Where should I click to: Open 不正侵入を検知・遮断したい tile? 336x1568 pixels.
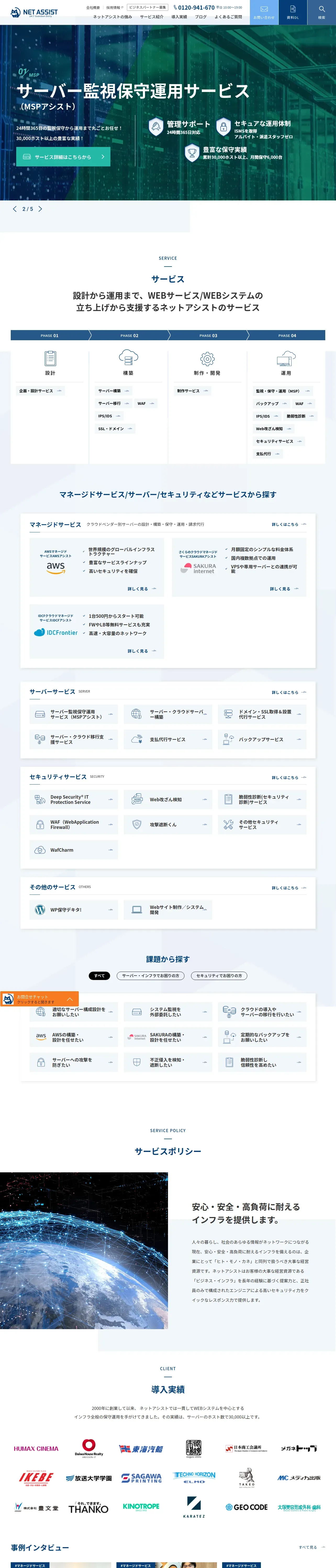pos(168,1062)
